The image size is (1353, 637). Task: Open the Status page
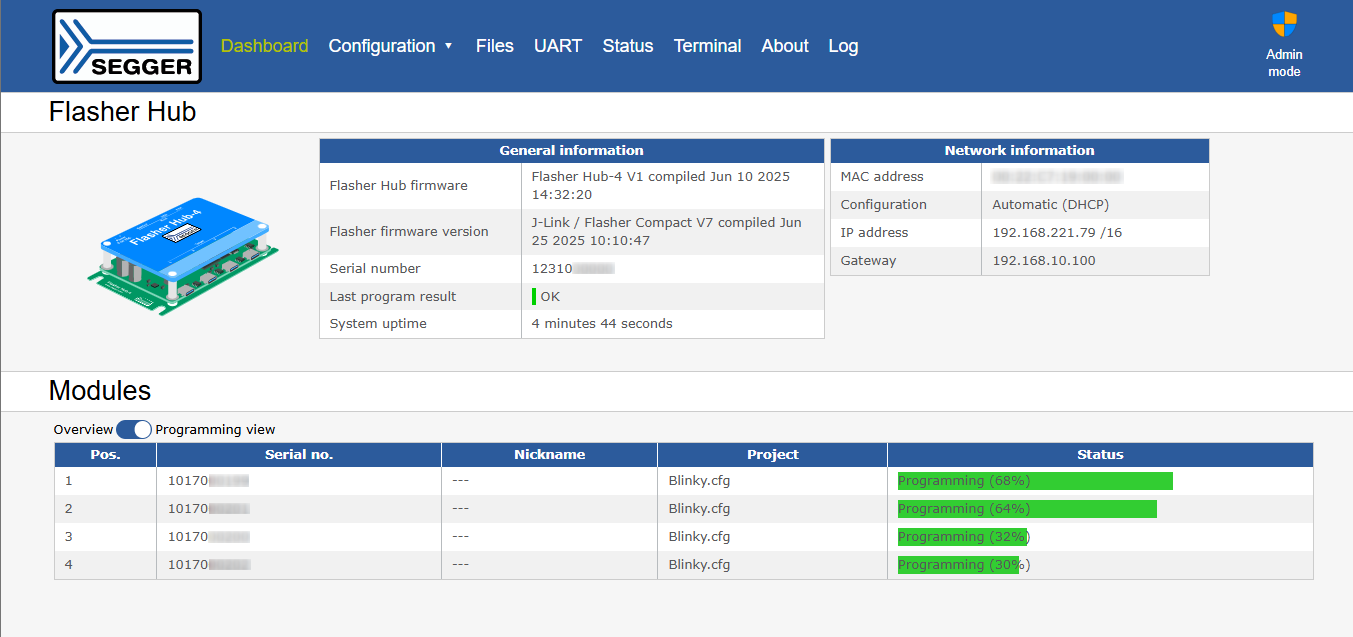click(628, 46)
